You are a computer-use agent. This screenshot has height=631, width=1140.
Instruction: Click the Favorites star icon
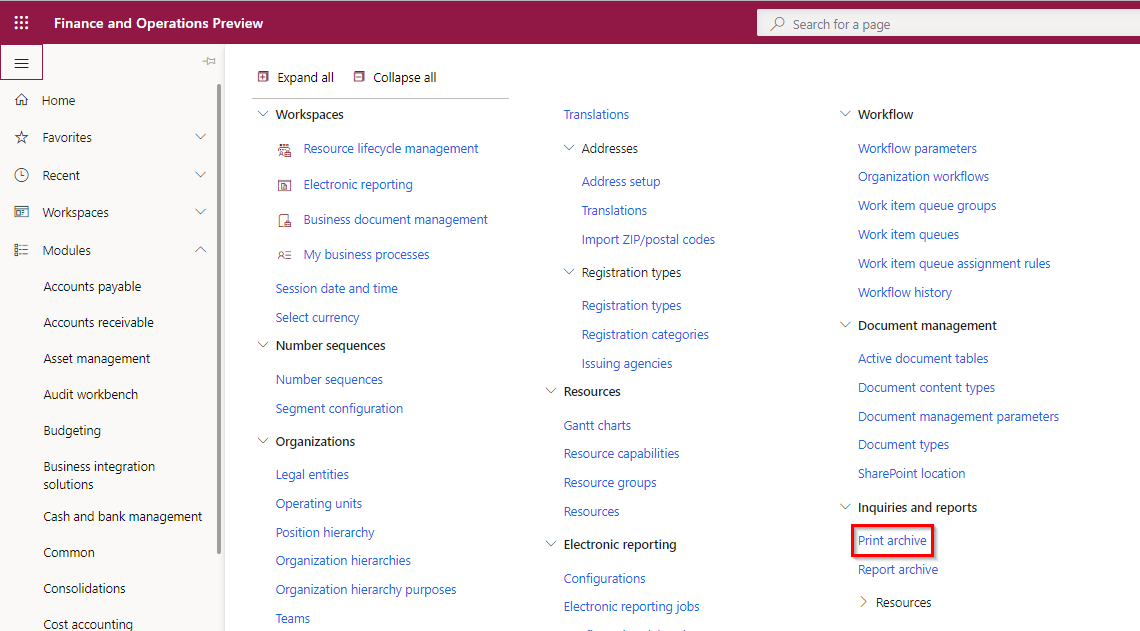coord(21,137)
